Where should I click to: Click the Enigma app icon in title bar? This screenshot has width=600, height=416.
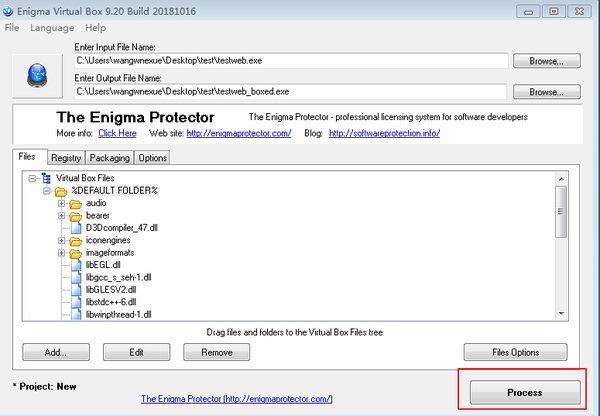8,11
